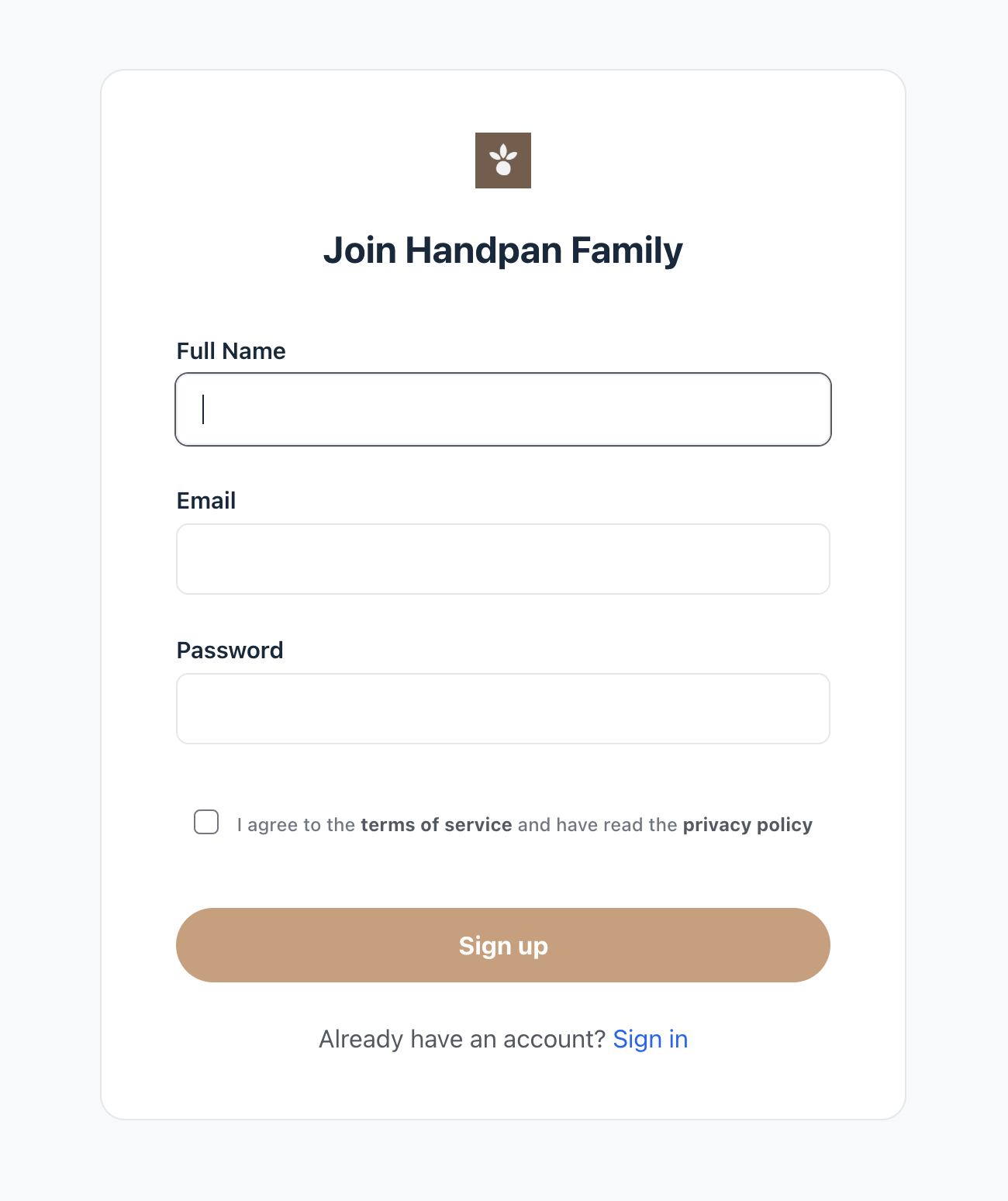Click the Full Name field label
The width and height of the screenshot is (1008, 1201).
point(231,351)
